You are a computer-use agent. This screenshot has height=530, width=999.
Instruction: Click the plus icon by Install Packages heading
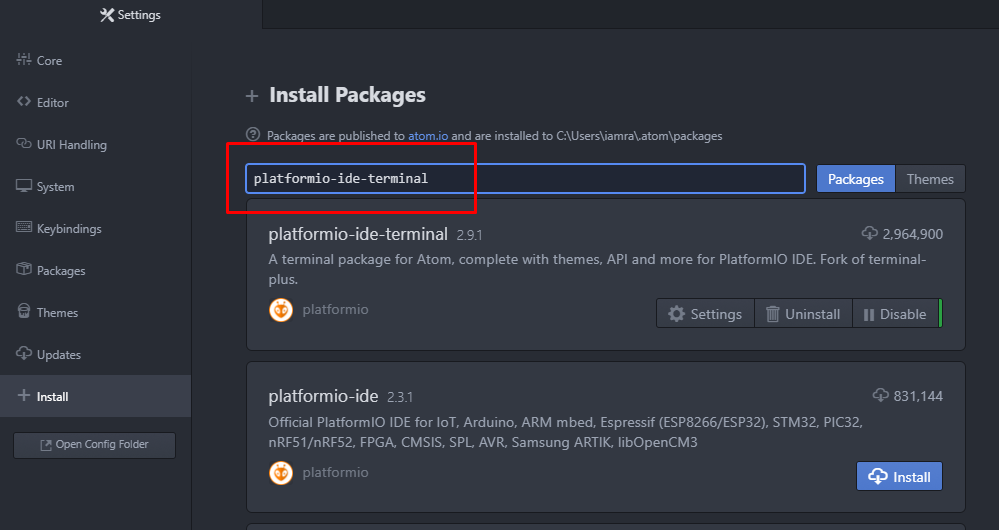click(252, 96)
